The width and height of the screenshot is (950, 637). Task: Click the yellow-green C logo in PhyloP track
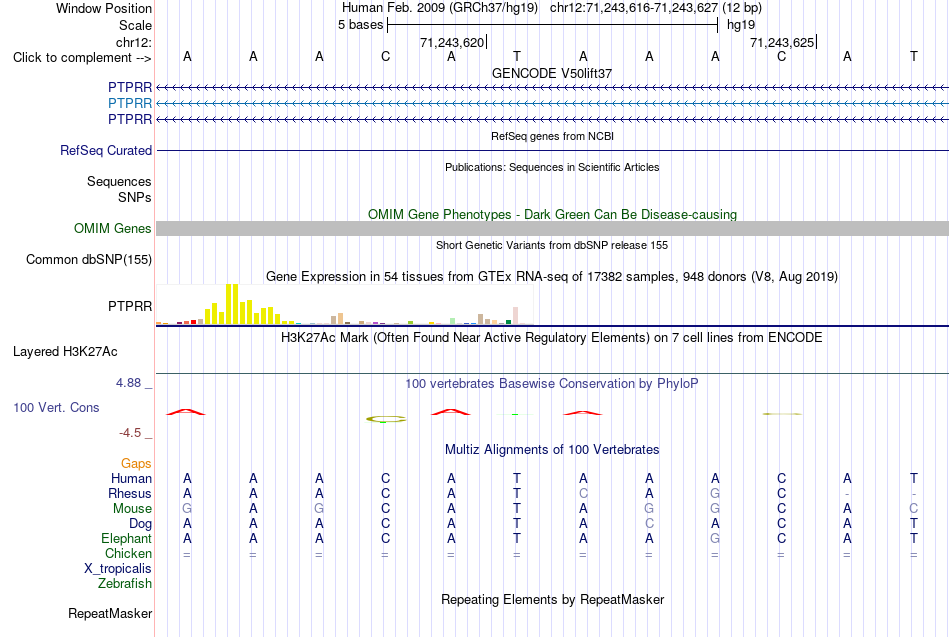[x=386, y=419]
